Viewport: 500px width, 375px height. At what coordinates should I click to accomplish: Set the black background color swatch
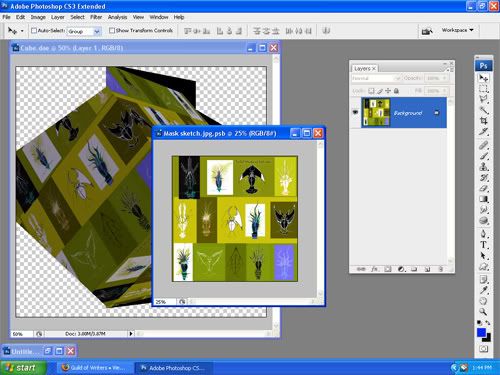(488, 338)
